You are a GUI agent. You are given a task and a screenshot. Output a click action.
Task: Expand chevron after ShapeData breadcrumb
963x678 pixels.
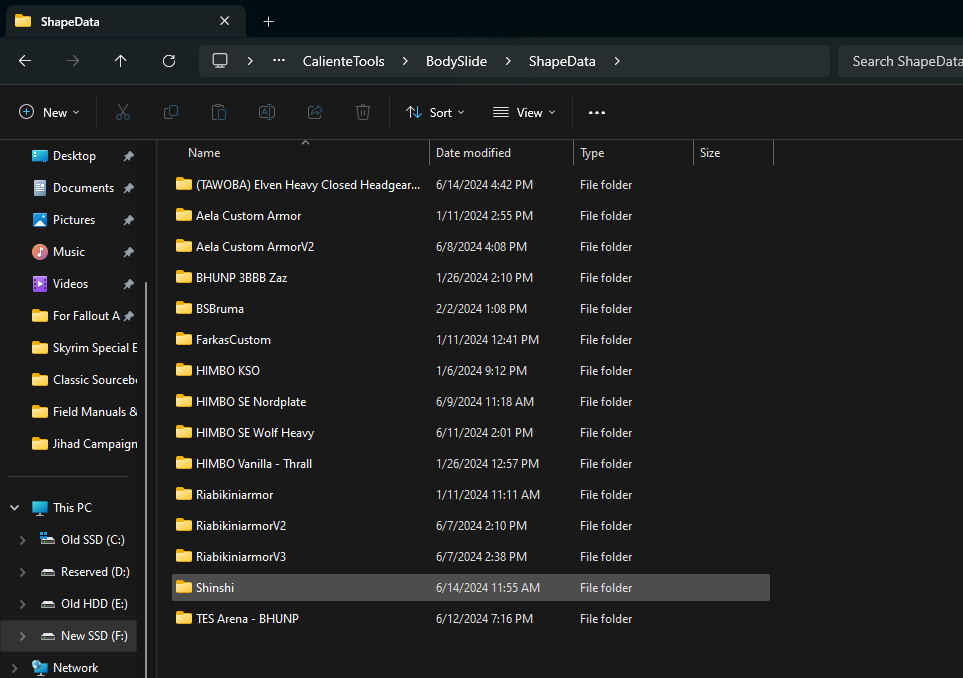(x=617, y=61)
